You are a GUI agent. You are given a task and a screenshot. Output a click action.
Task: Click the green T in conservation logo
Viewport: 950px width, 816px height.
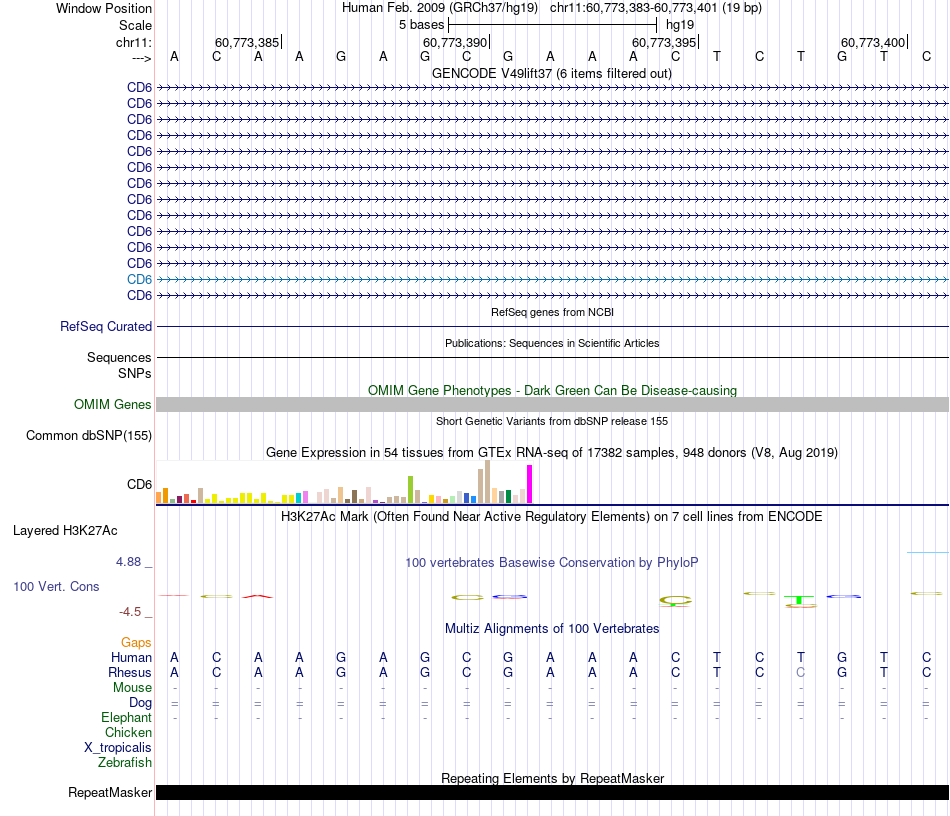[800, 600]
